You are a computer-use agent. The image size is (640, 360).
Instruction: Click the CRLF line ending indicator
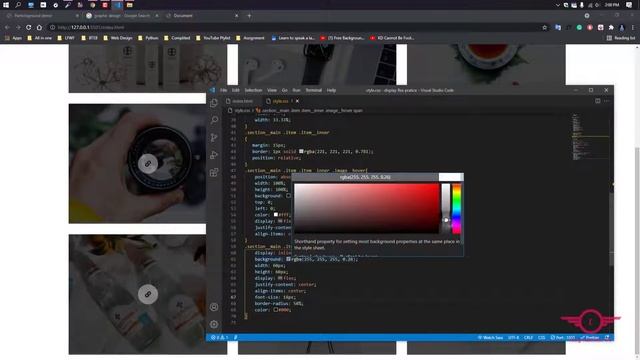(x=528, y=338)
